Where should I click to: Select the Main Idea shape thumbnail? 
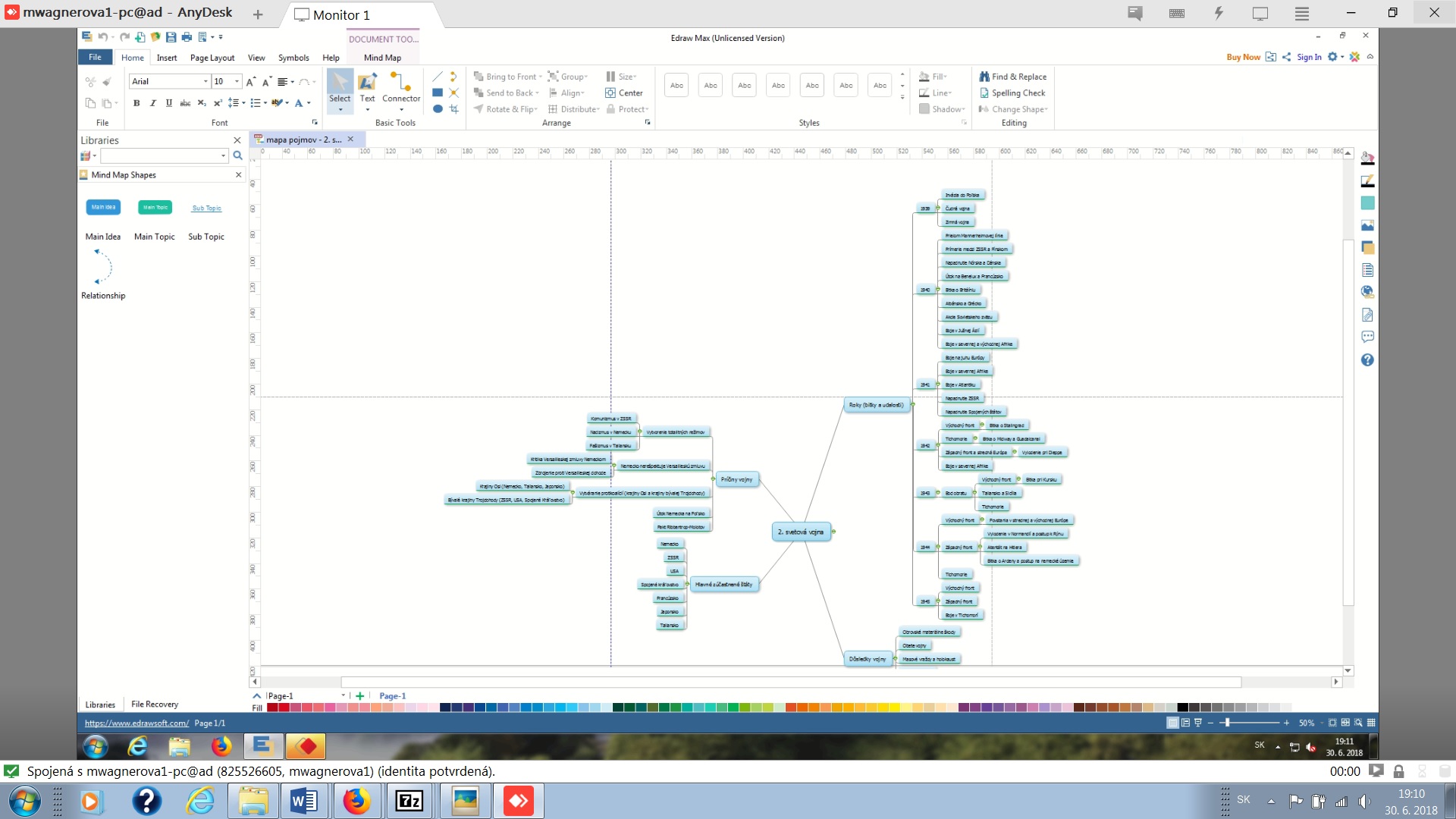pyautogui.click(x=103, y=207)
